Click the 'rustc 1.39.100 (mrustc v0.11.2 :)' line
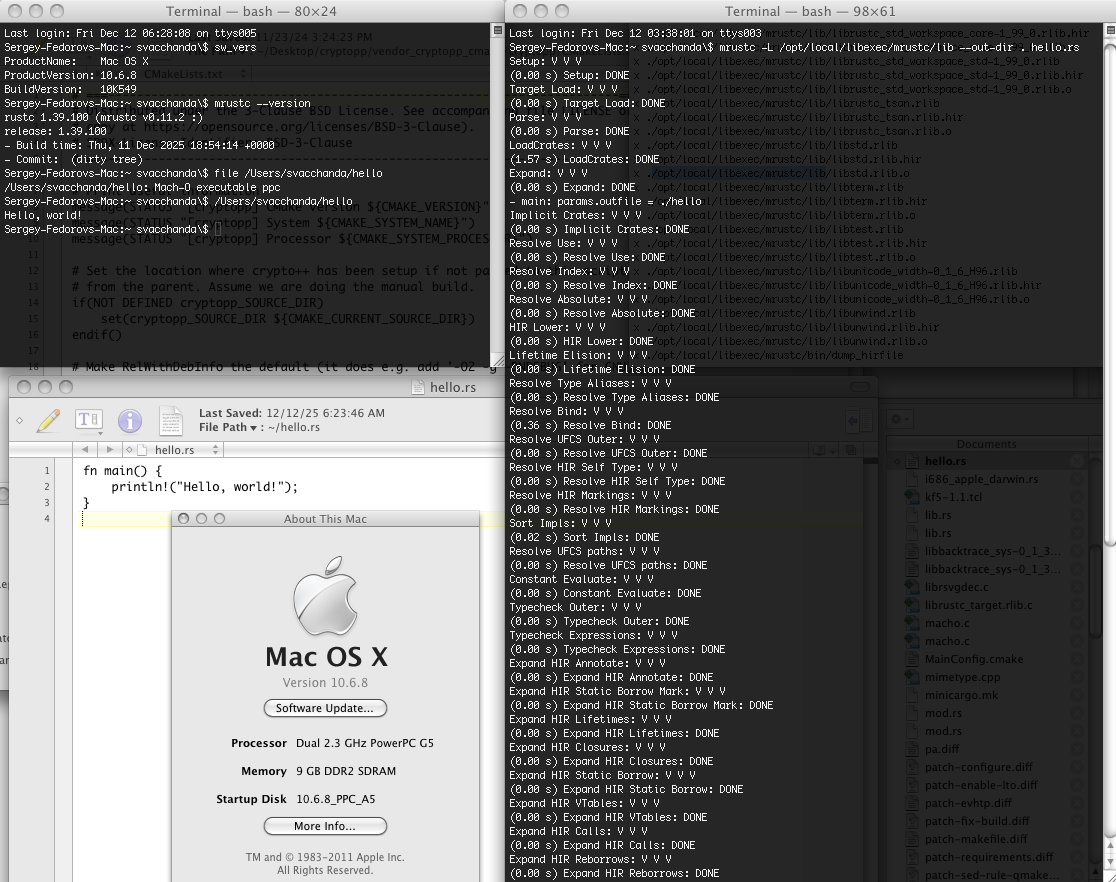The width and height of the screenshot is (1116, 882). [x=103, y=117]
